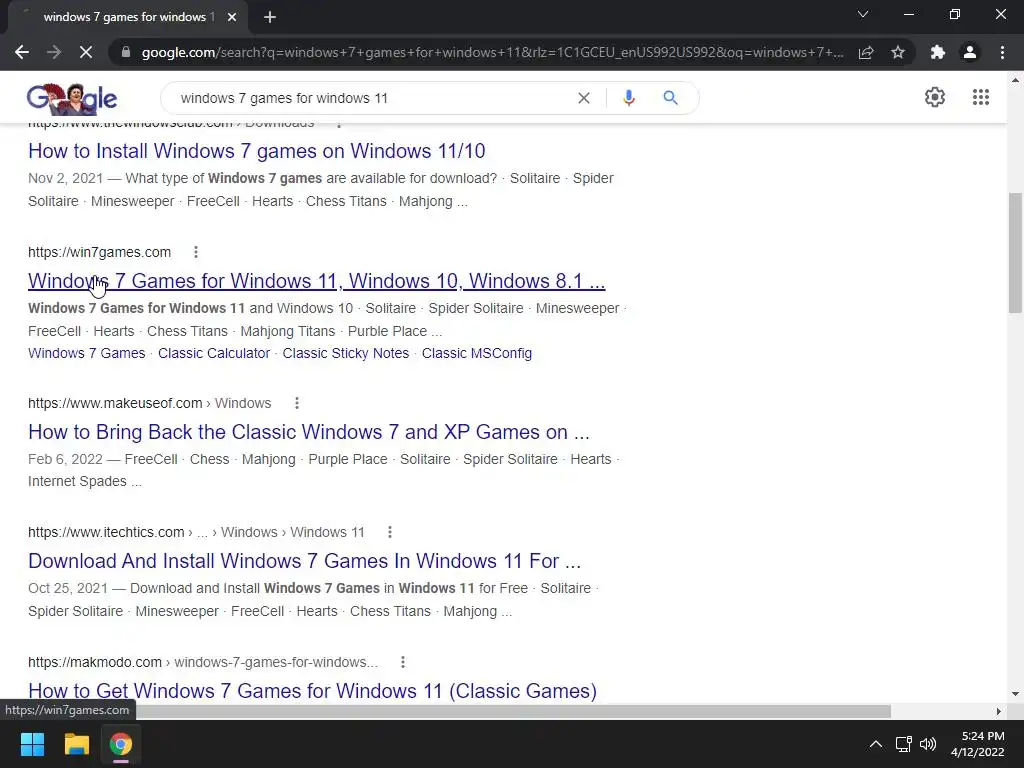Open Download And Install Windows 7 Games result

[304, 561]
